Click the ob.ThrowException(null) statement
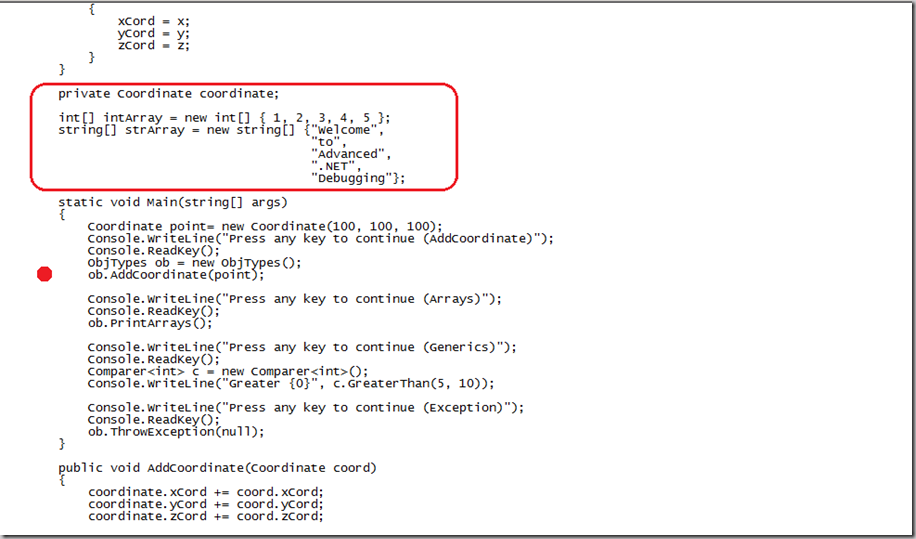Viewport: 916px width, 539px height. click(x=175, y=431)
